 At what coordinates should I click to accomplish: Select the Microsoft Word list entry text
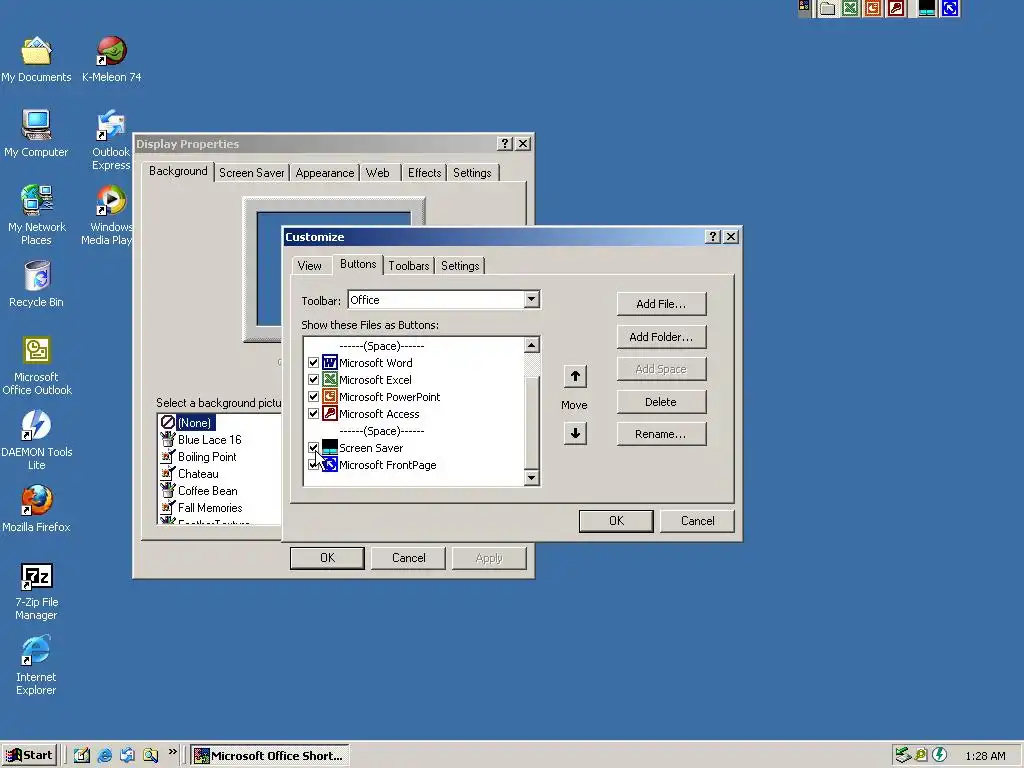[376, 362]
